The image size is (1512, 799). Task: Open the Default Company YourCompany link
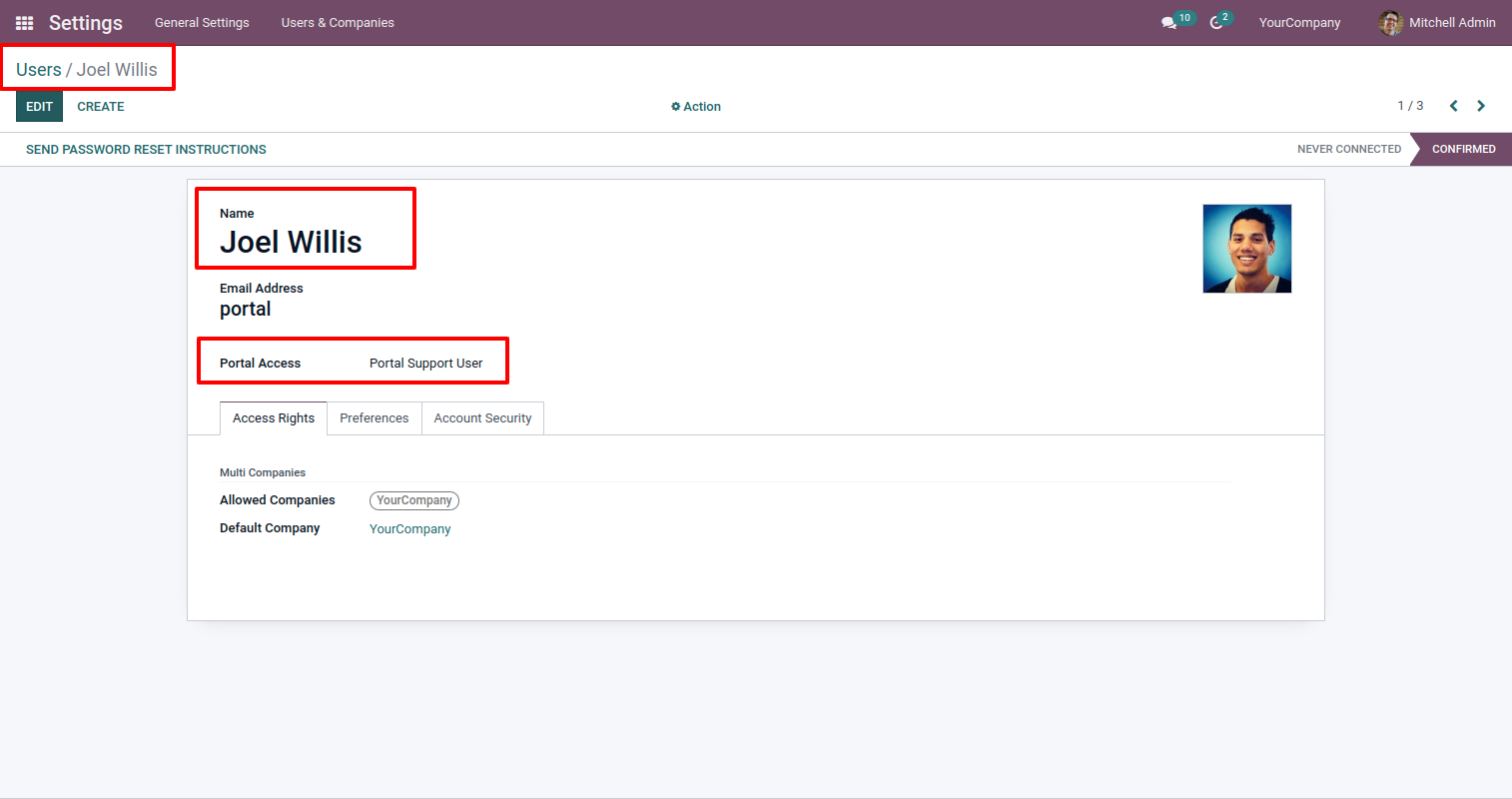click(x=409, y=529)
